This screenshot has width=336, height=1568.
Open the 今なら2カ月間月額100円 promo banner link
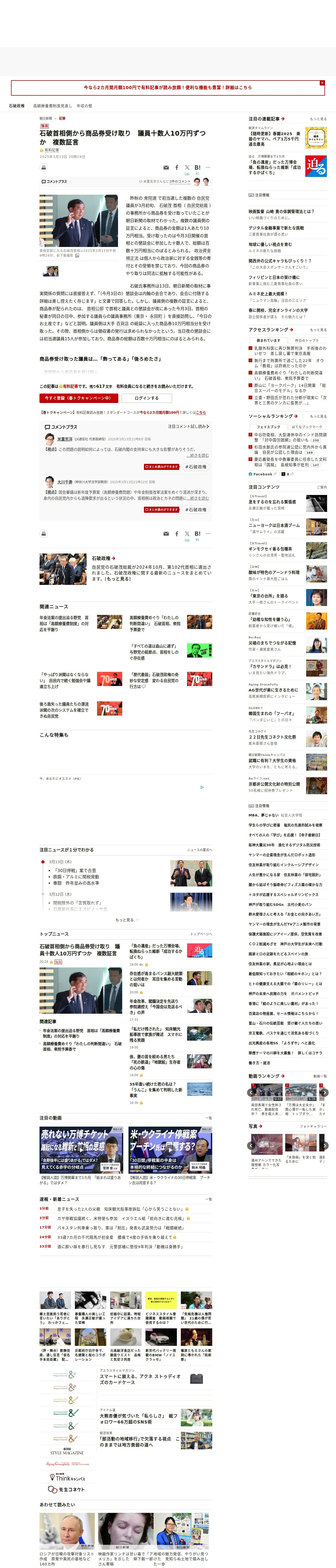[168, 88]
